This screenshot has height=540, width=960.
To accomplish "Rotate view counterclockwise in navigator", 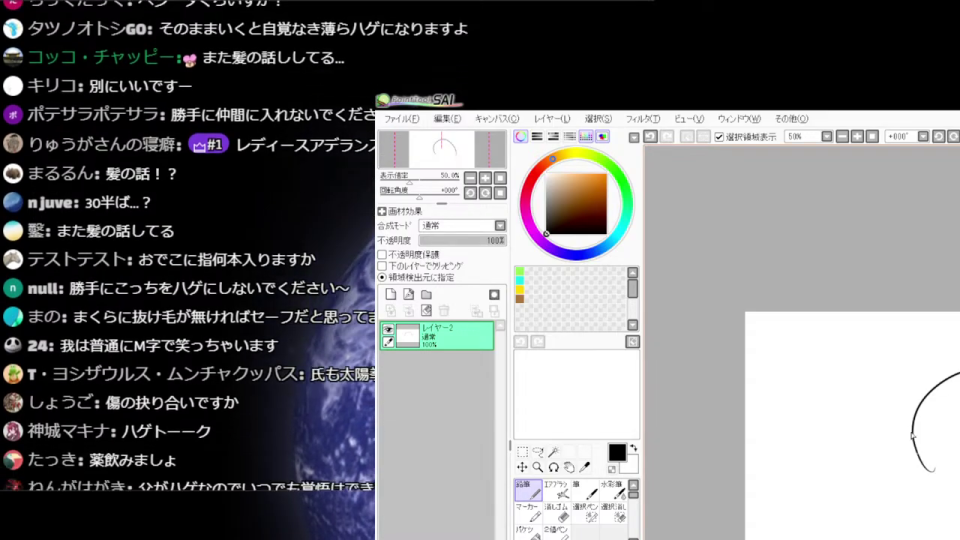I will 470,193.
